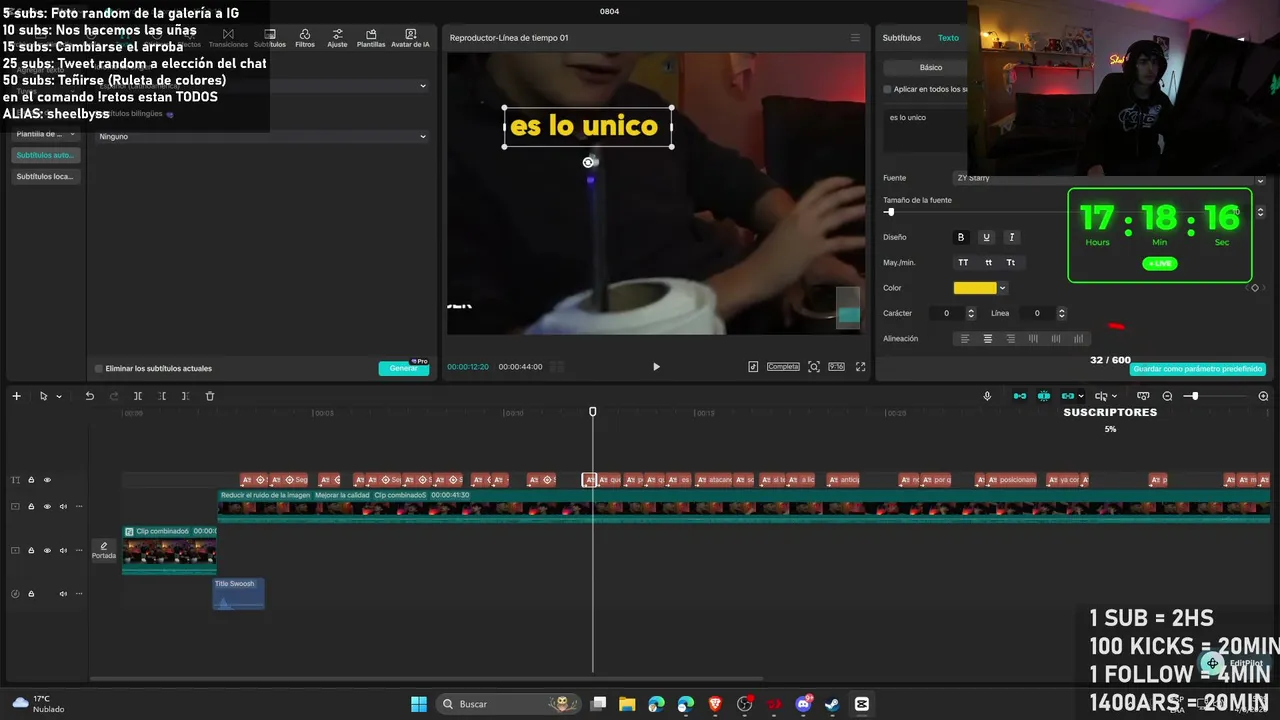Toggle bold text style
Image resolution: width=1280 pixels, height=720 pixels.
coord(961,237)
